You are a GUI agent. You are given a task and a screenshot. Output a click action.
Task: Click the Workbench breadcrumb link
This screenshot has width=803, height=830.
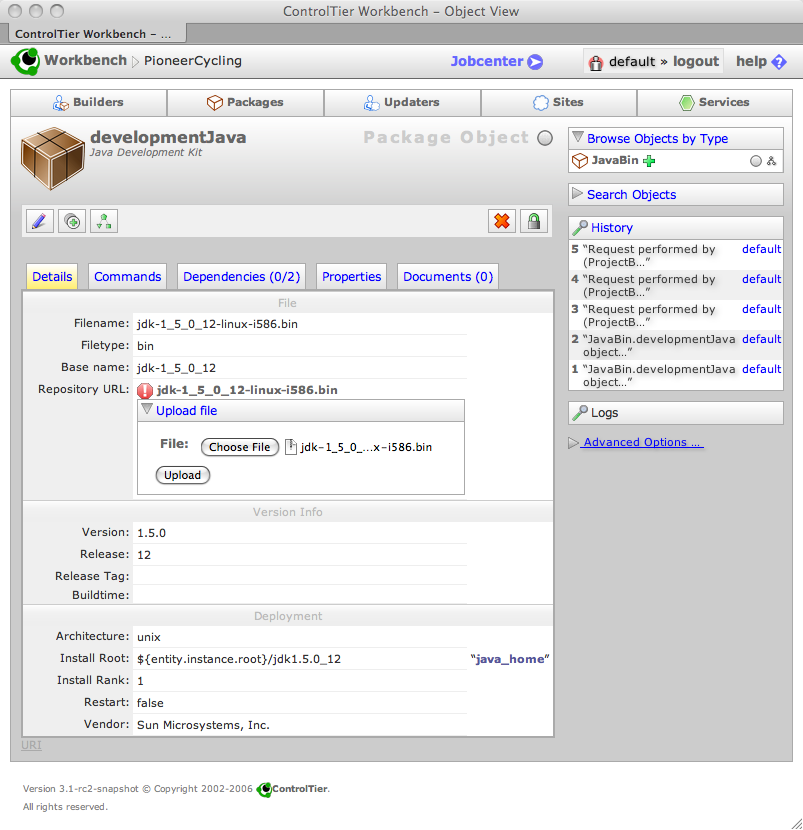86,60
